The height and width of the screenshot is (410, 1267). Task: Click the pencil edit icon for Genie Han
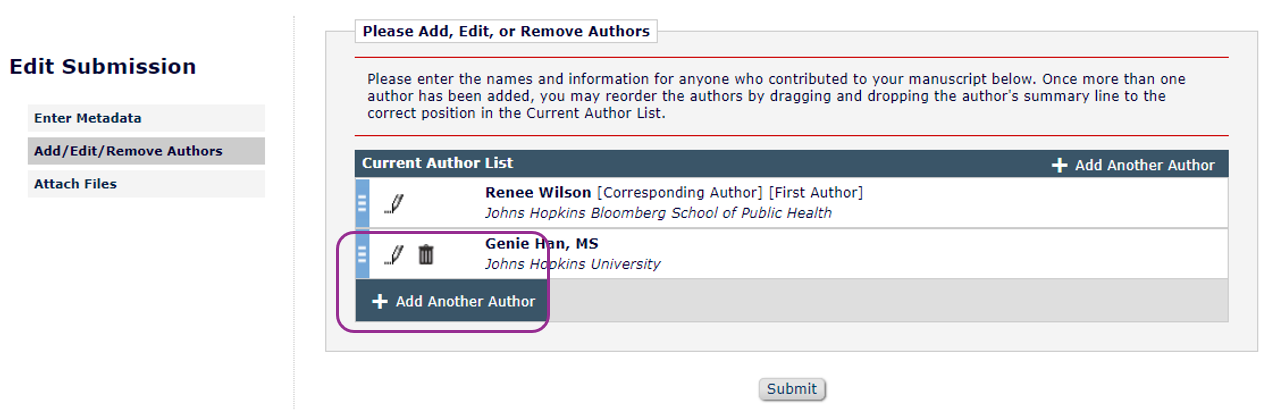pos(394,255)
